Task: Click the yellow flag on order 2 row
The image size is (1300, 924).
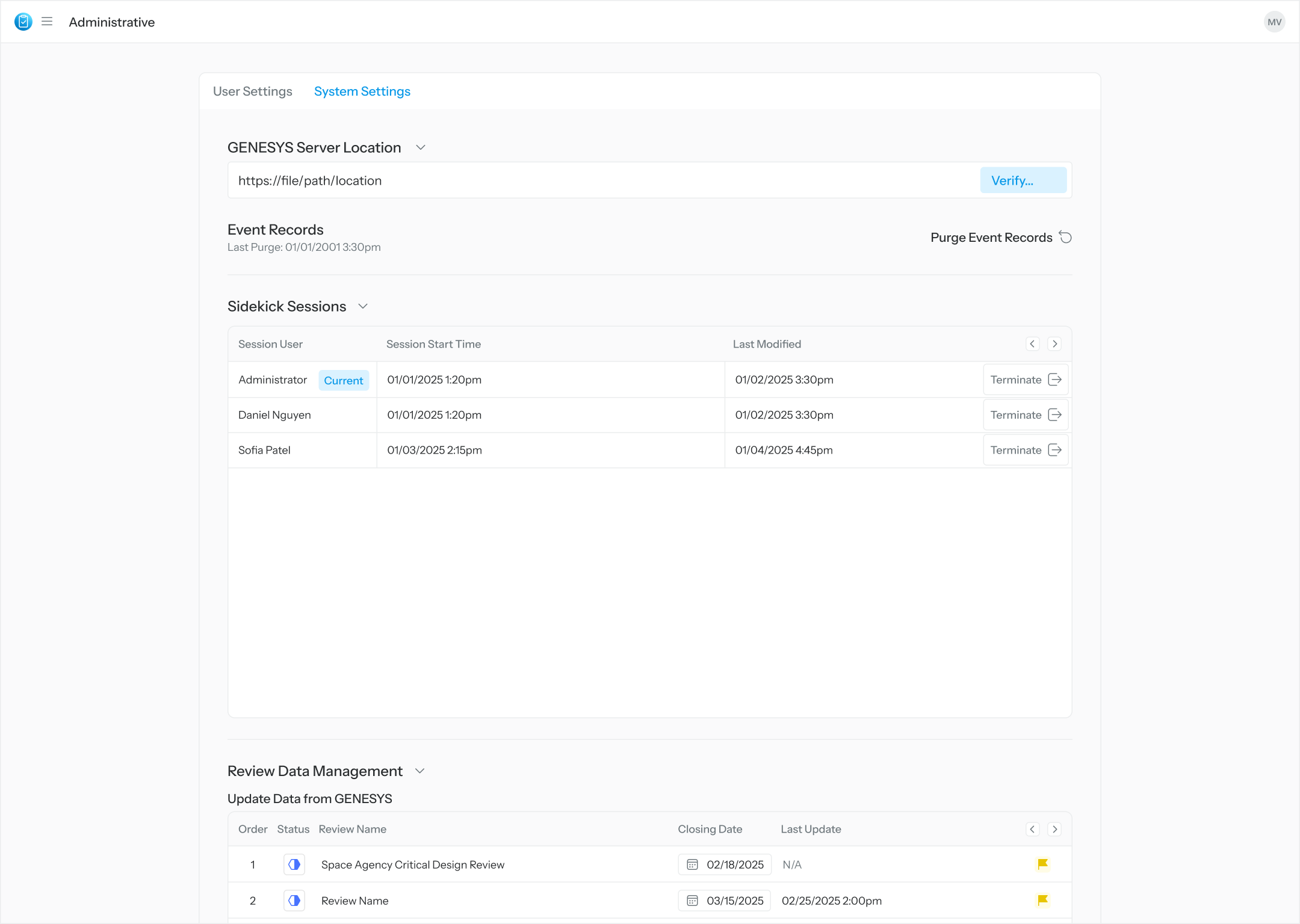Action: coord(1042,901)
